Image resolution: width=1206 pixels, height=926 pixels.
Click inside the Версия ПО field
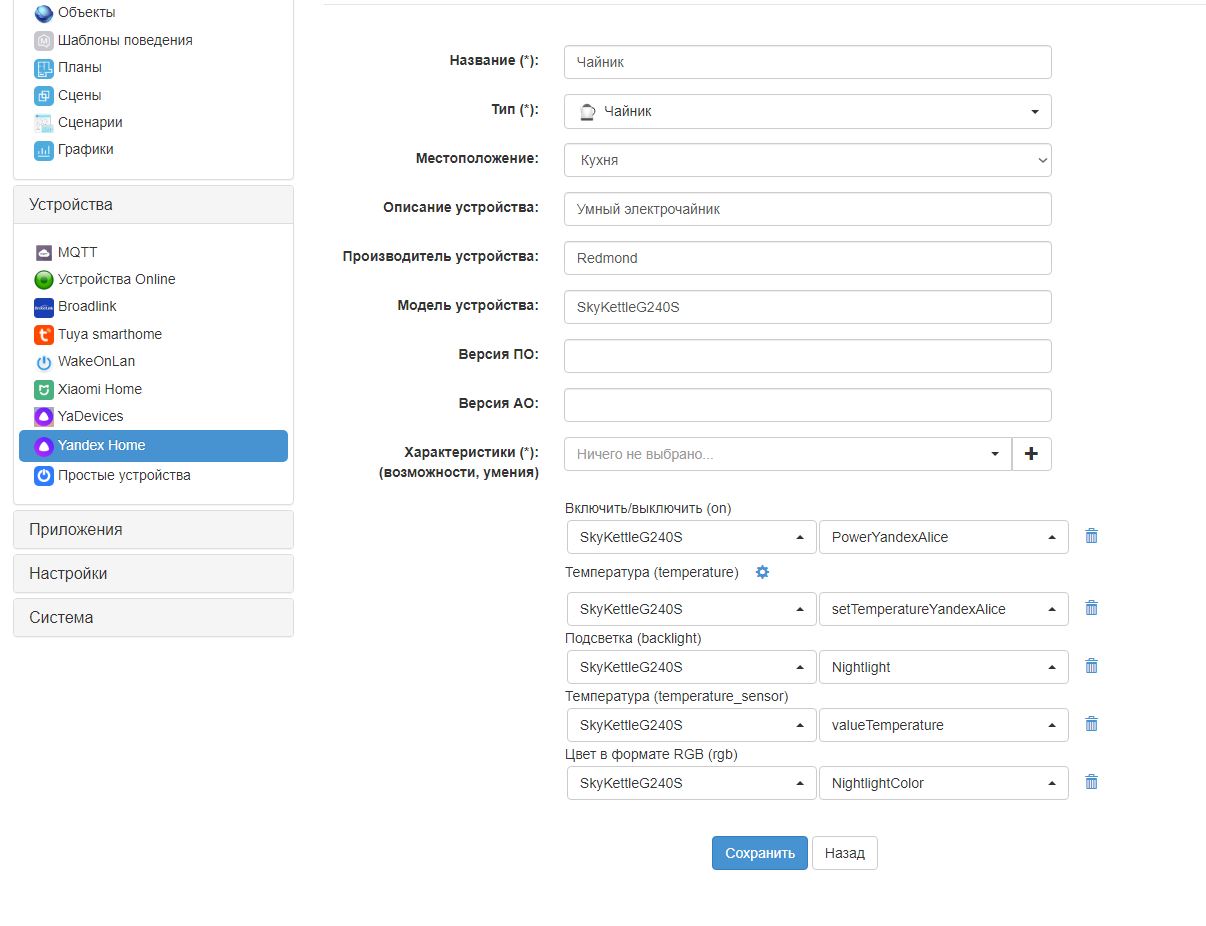[x=807, y=356]
